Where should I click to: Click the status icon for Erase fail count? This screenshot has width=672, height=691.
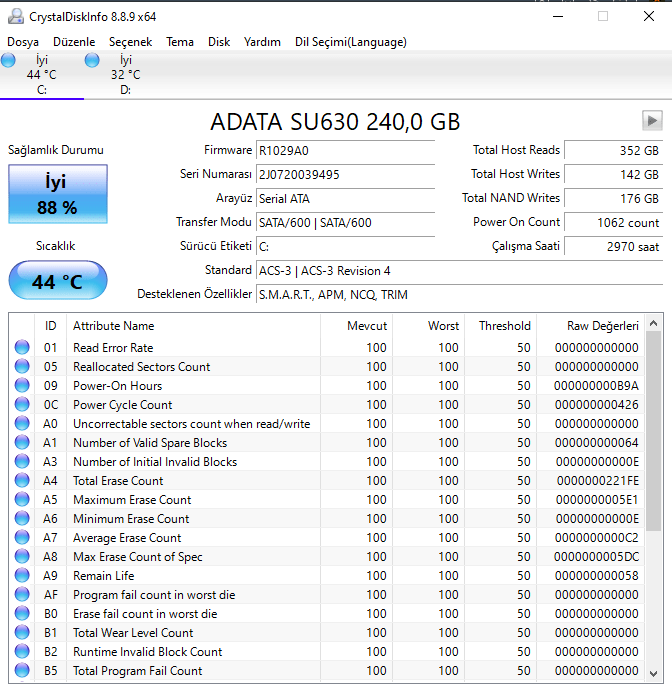[x=22, y=613]
